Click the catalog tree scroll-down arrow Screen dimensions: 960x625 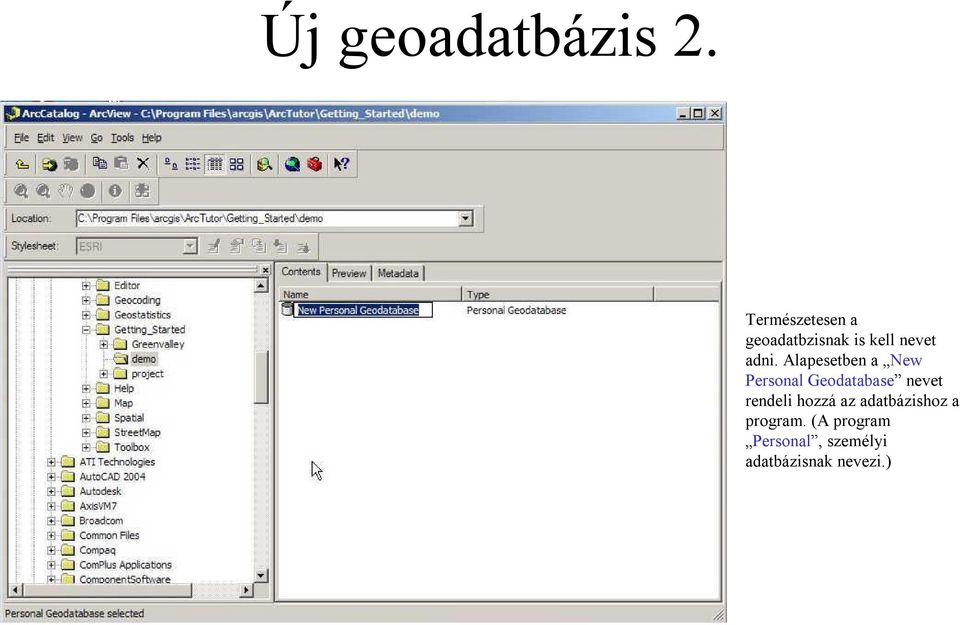[261, 575]
